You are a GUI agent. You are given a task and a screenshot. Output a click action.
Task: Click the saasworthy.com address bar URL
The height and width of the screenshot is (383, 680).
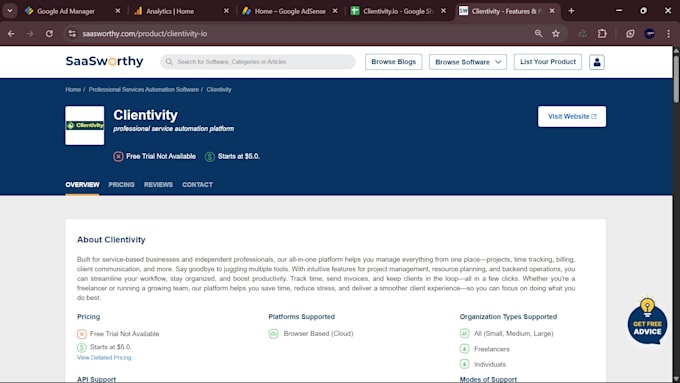point(144,33)
